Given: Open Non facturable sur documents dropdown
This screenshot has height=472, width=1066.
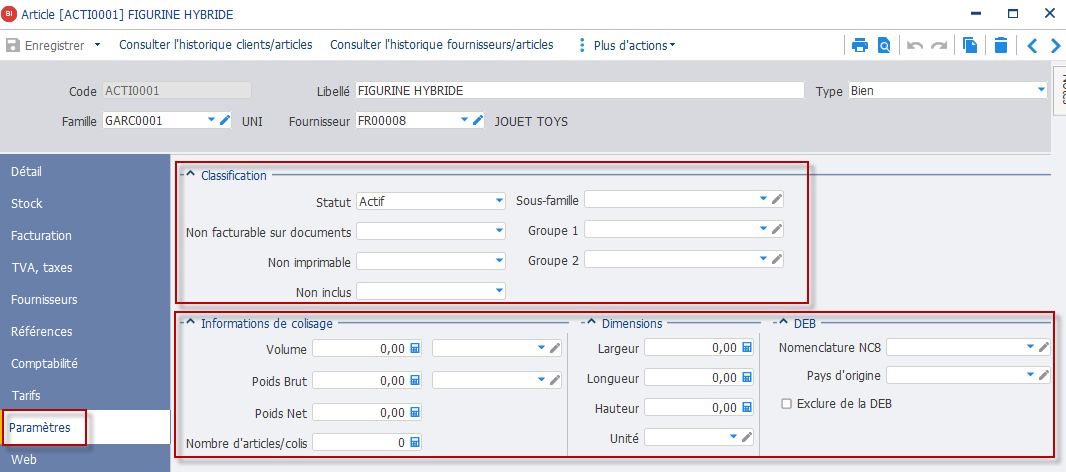Looking at the screenshot, I should (x=500, y=232).
